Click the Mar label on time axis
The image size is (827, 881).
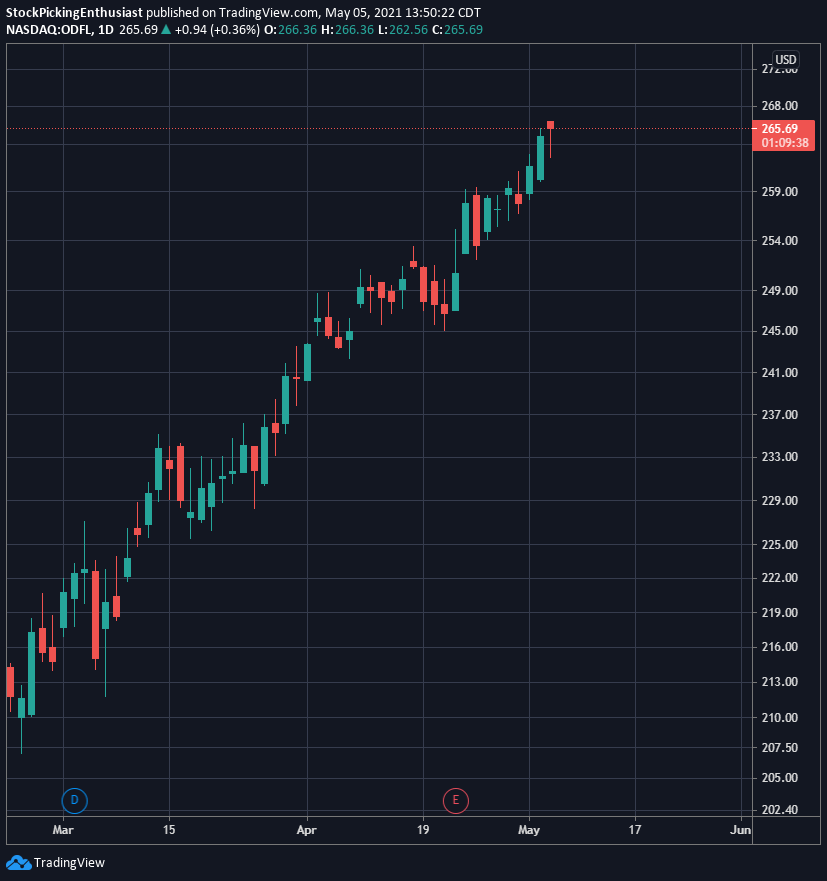point(63,830)
